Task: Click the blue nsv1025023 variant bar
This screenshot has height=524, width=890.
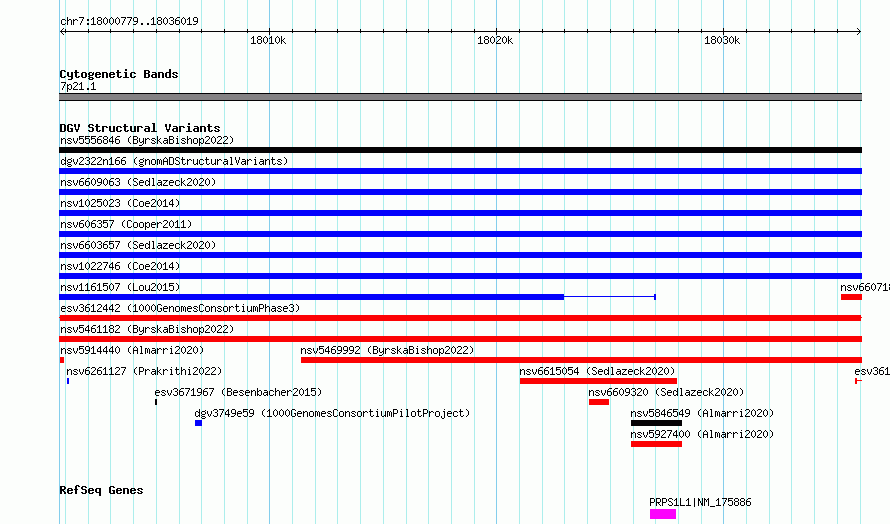Action: (460, 213)
